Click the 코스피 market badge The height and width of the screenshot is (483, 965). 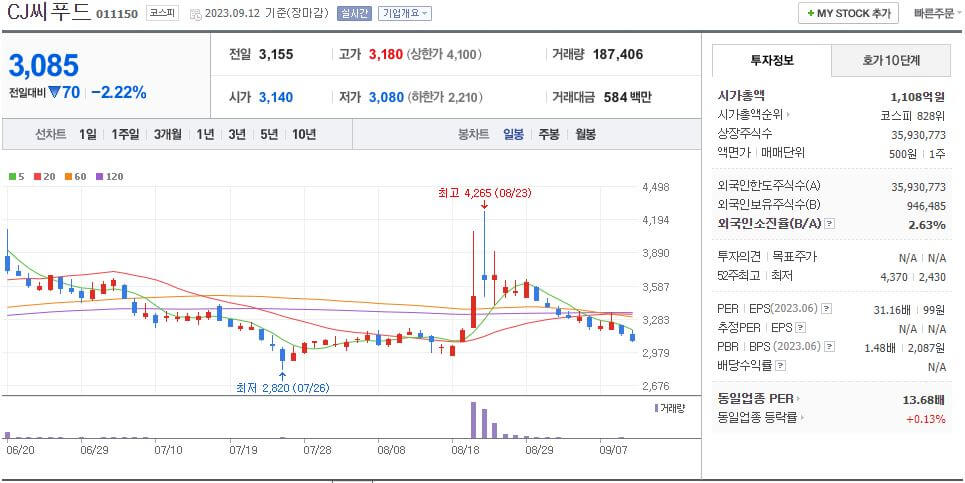pyautogui.click(x=162, y=13)
